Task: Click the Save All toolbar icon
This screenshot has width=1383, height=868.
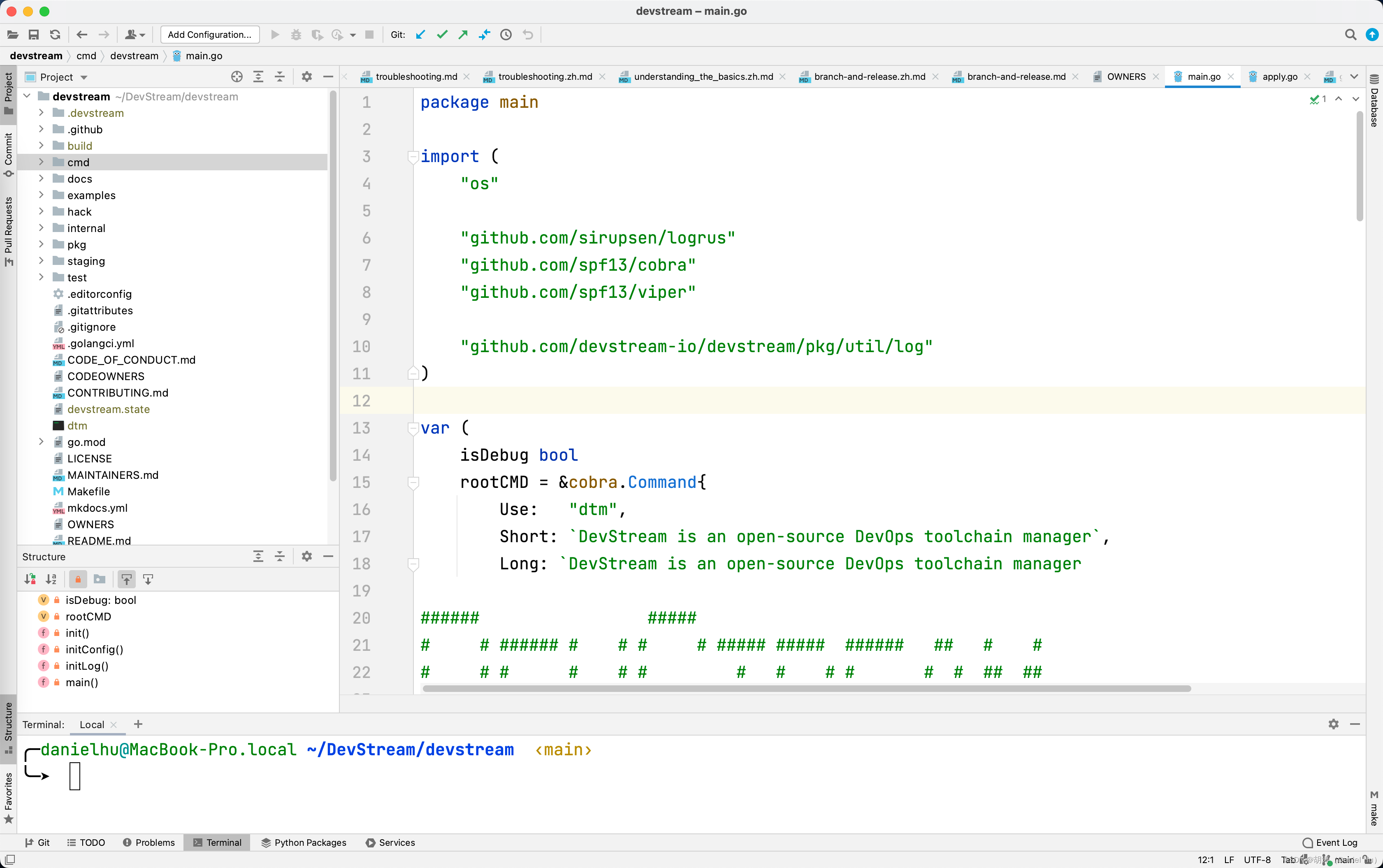Action: pos(34,35)
